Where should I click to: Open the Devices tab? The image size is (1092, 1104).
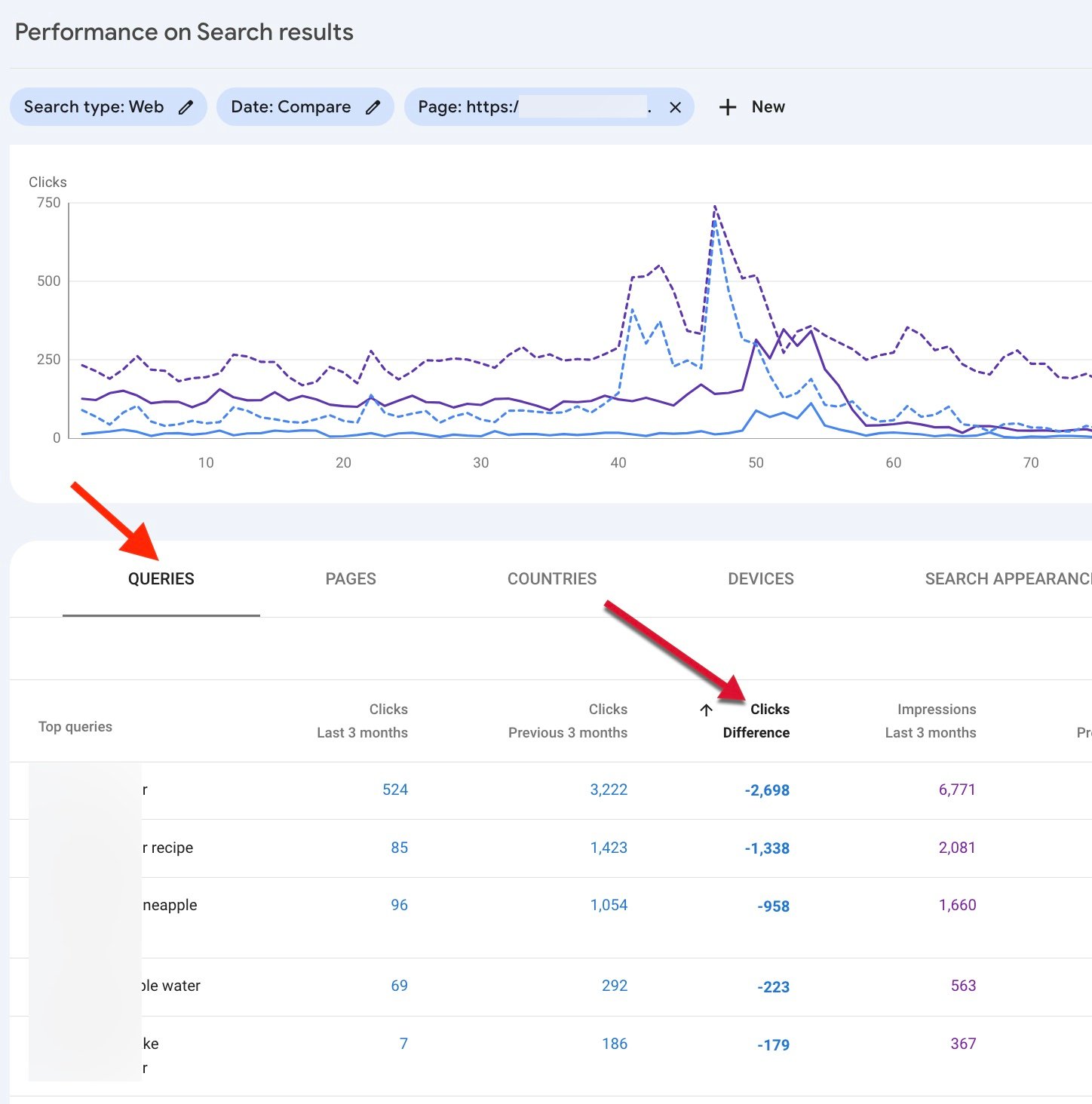[760, 578]
